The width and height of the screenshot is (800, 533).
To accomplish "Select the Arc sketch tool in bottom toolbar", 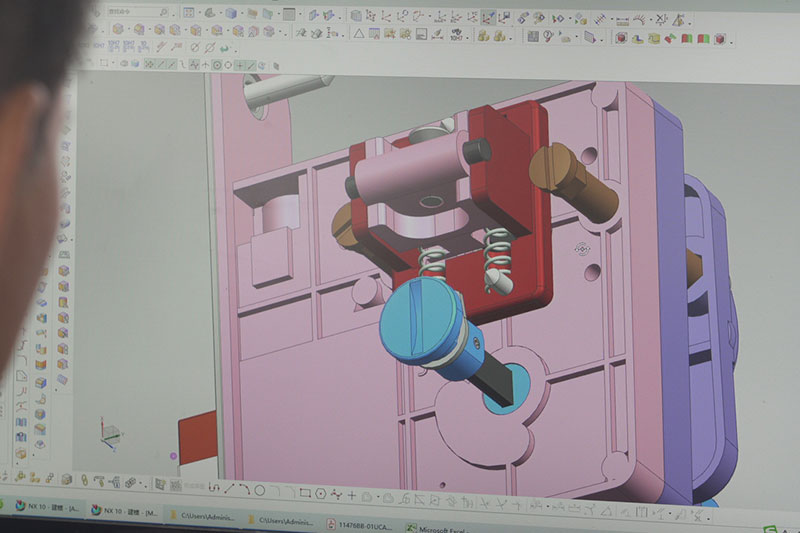I will pyautogui.click(x=245, y=490).
